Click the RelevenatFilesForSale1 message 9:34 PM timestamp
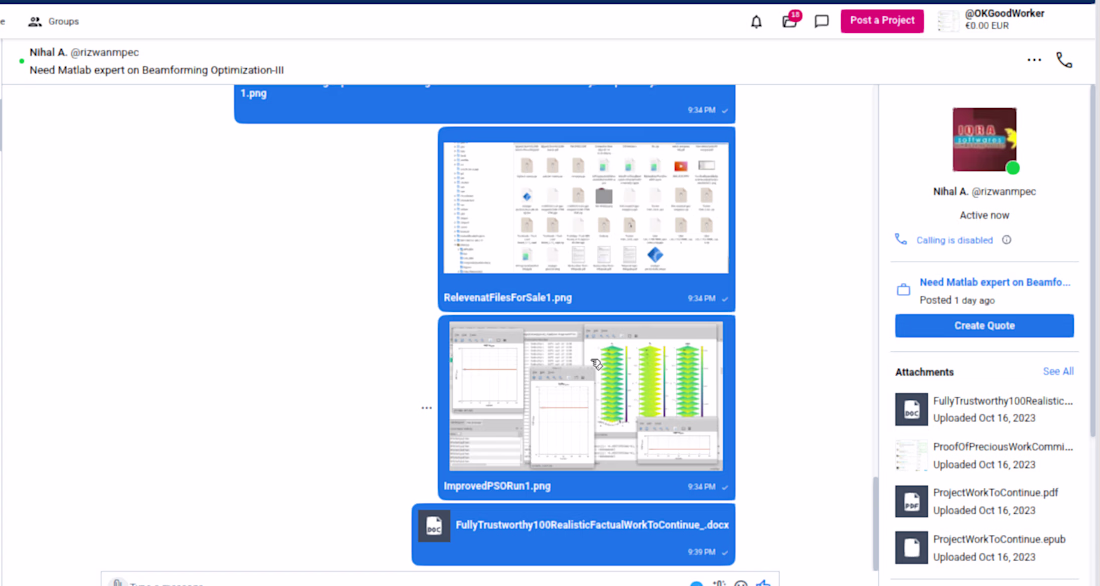 click(702, 298)
